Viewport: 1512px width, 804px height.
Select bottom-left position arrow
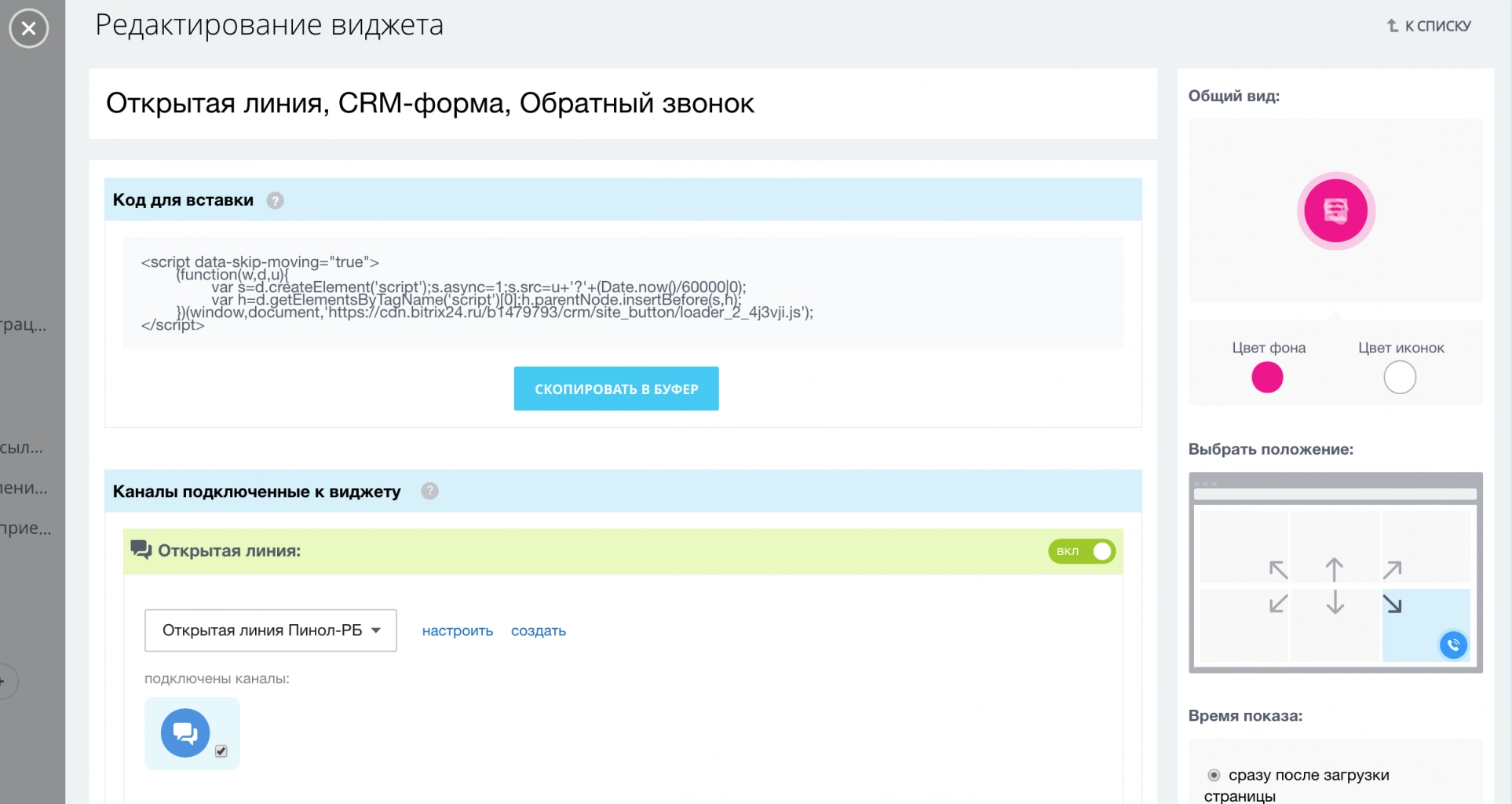pyautogui.click(x=1278, y=604)
